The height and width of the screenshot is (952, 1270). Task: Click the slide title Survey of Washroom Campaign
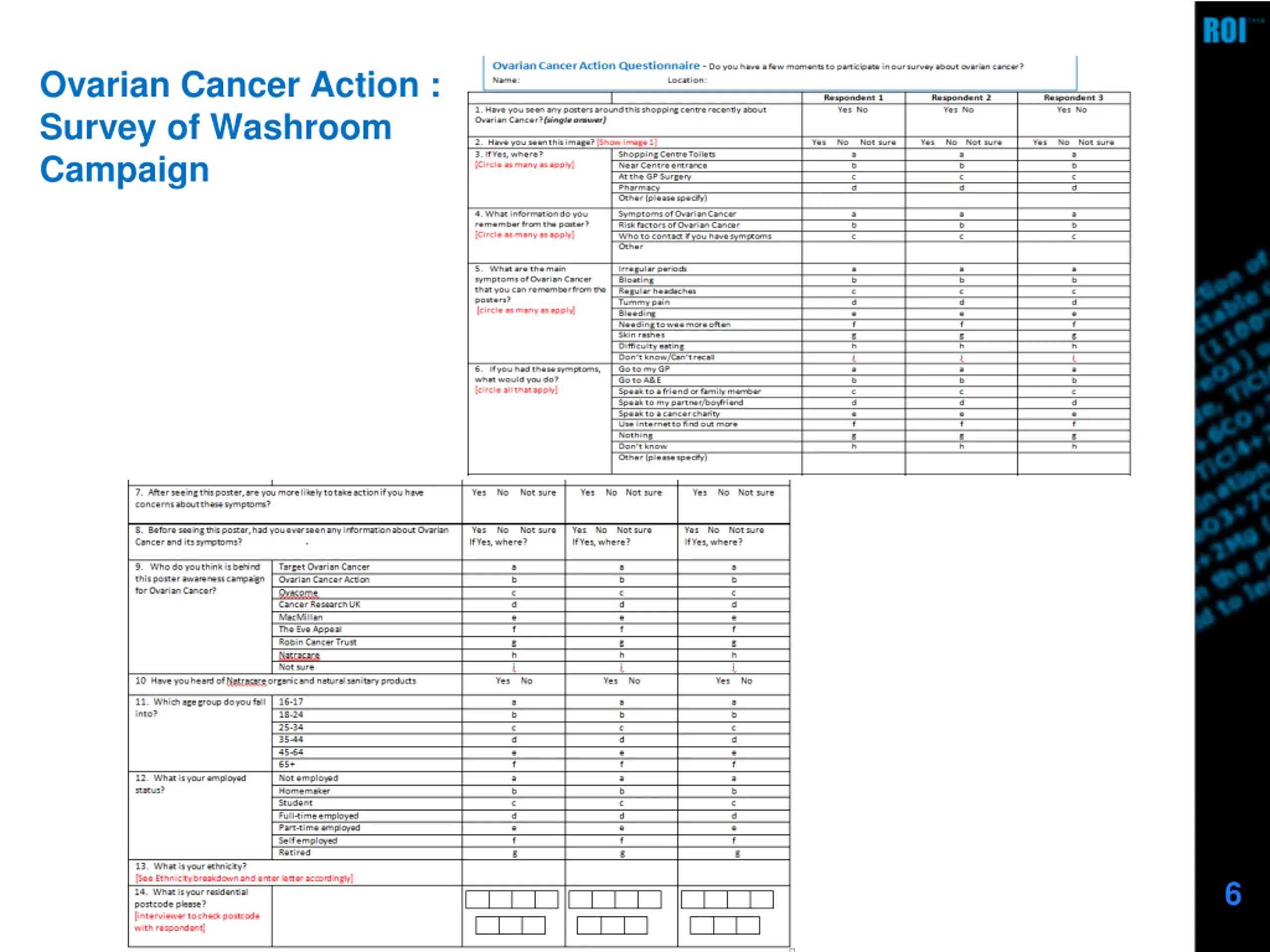(215, 127)
